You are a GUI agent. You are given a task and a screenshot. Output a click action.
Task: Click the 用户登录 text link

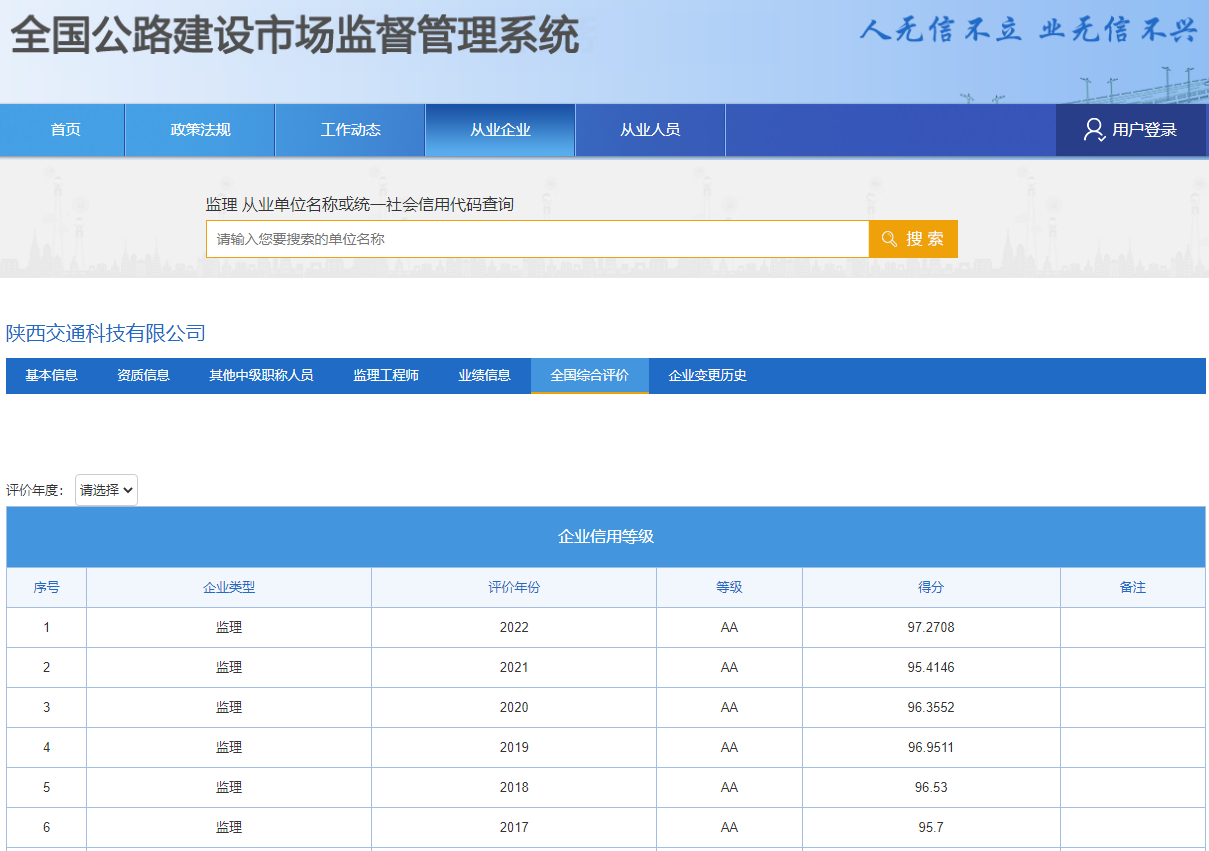[1144, 130]
